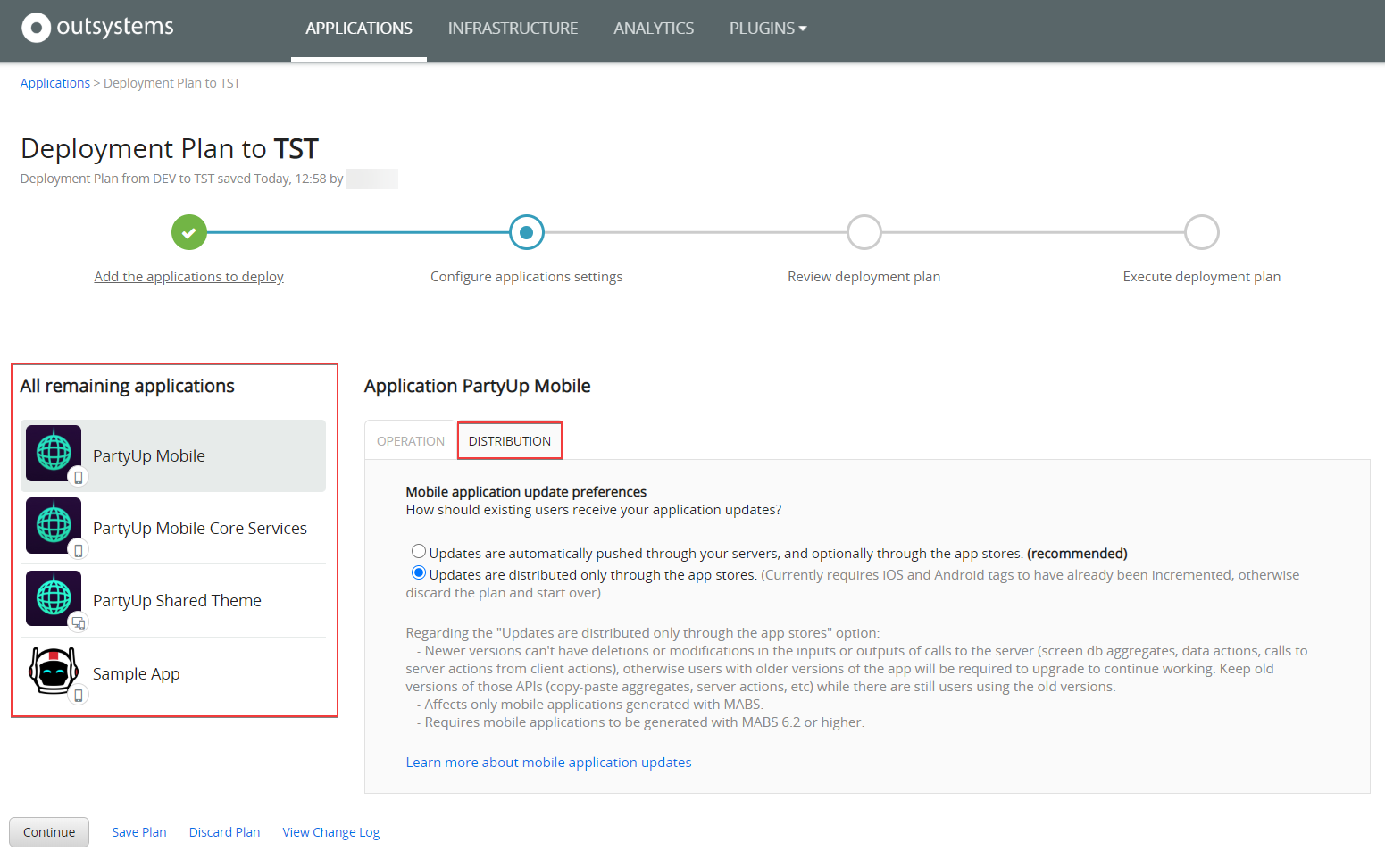
Task: Select PartyUp Mobile in applications list
Action: point(173,455)
